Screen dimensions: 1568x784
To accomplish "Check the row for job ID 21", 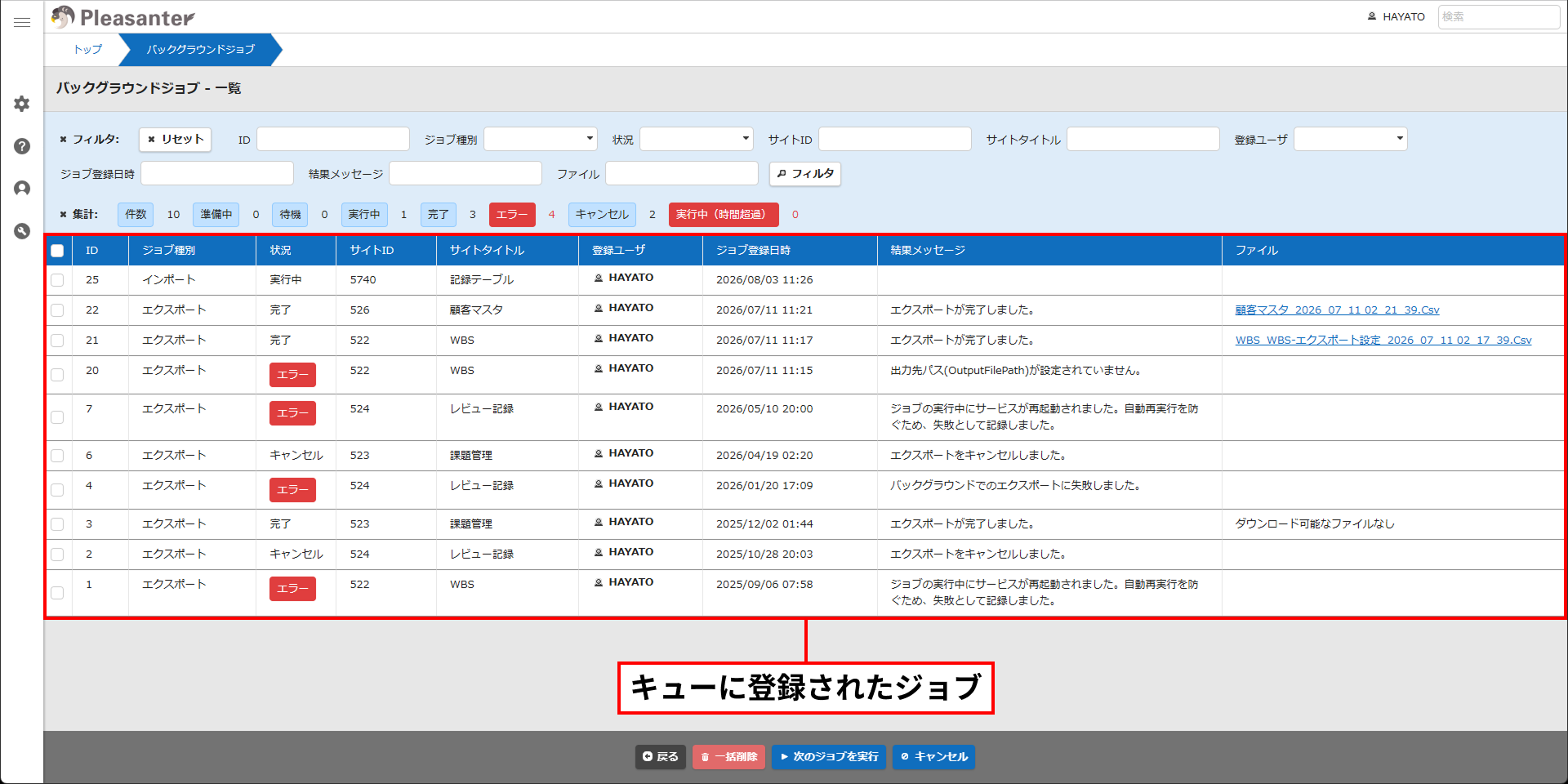I will [57, 341].
